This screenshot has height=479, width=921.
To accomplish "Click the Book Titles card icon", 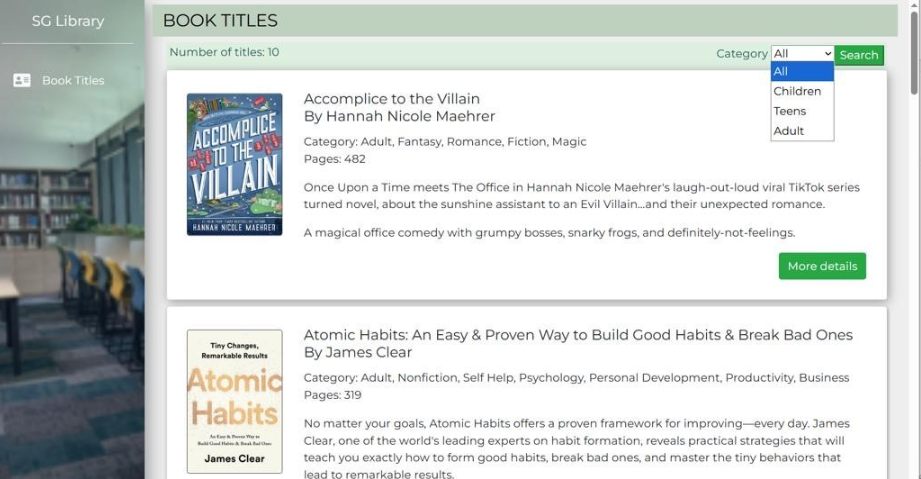I will point(22,81).
